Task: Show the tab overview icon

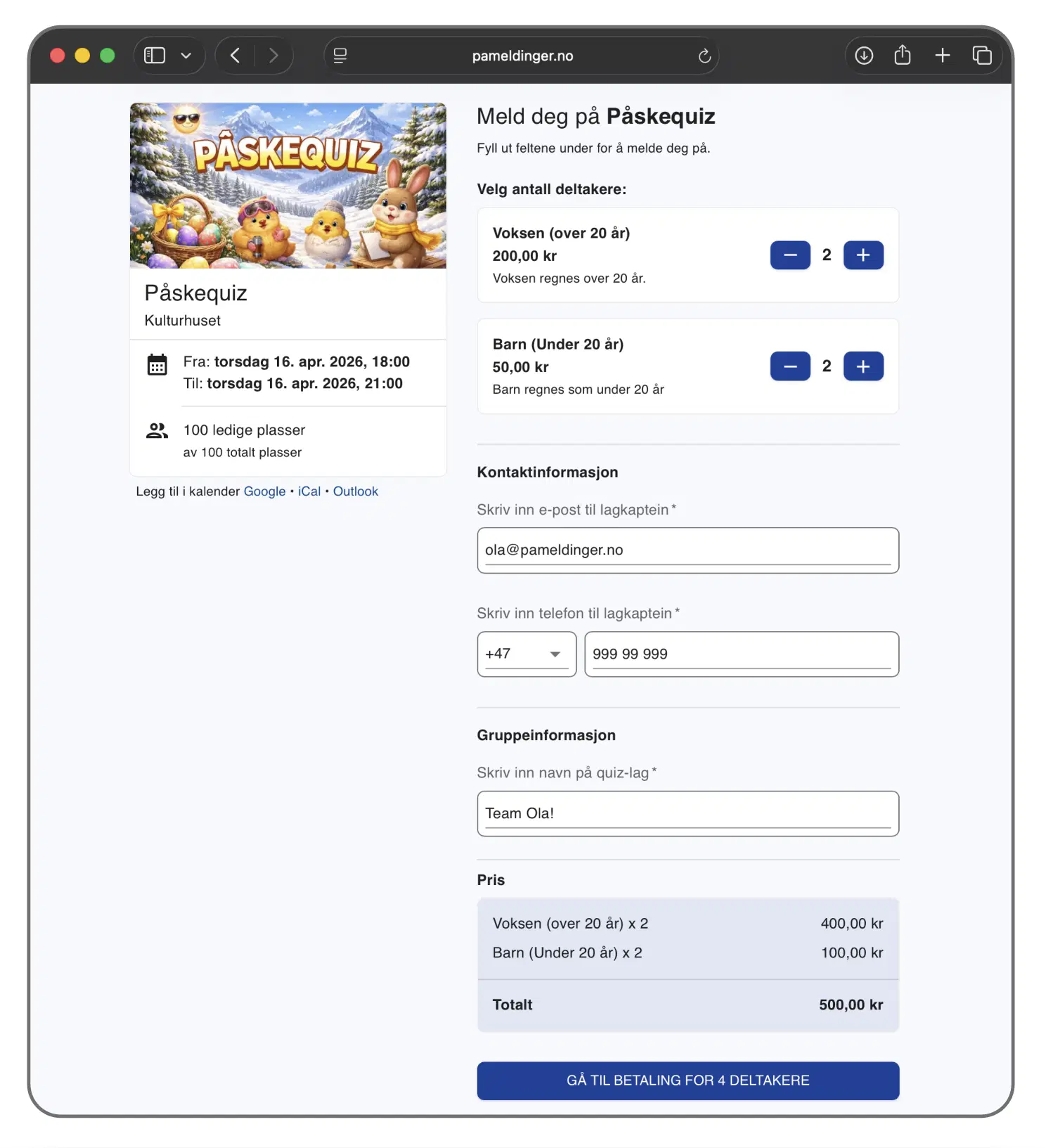Action: point(982,56)
